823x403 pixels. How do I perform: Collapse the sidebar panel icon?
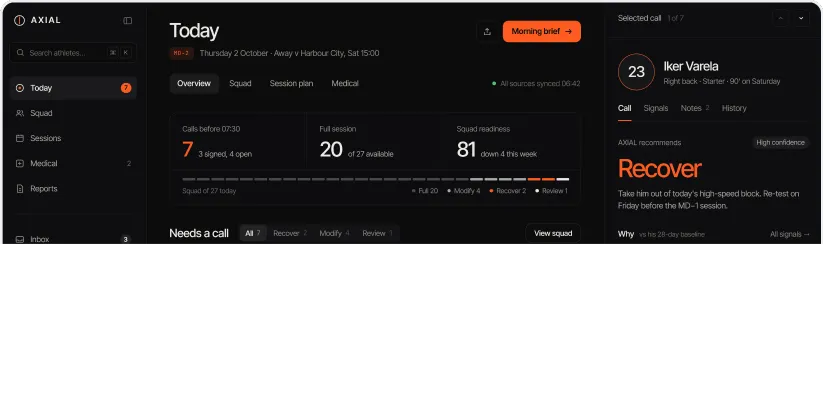pyautogui.click(x=128, y=20)
